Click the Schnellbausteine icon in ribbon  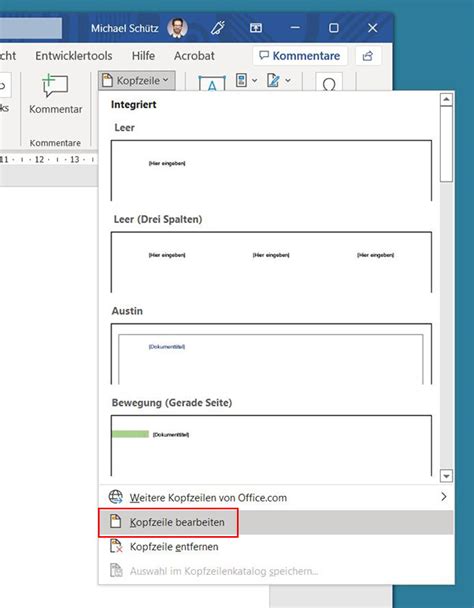coord(241,81)
